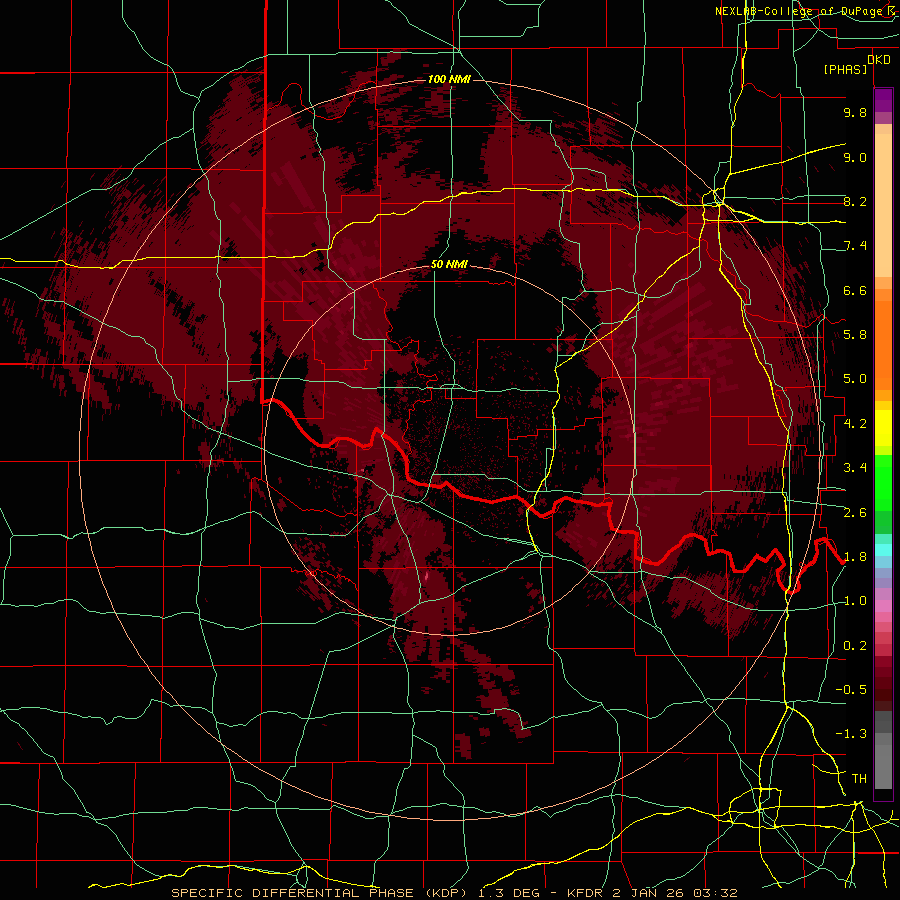This screenshot has height=900, width=900.
Task: Click the 7.4 scale value
Action: (855, 246)
